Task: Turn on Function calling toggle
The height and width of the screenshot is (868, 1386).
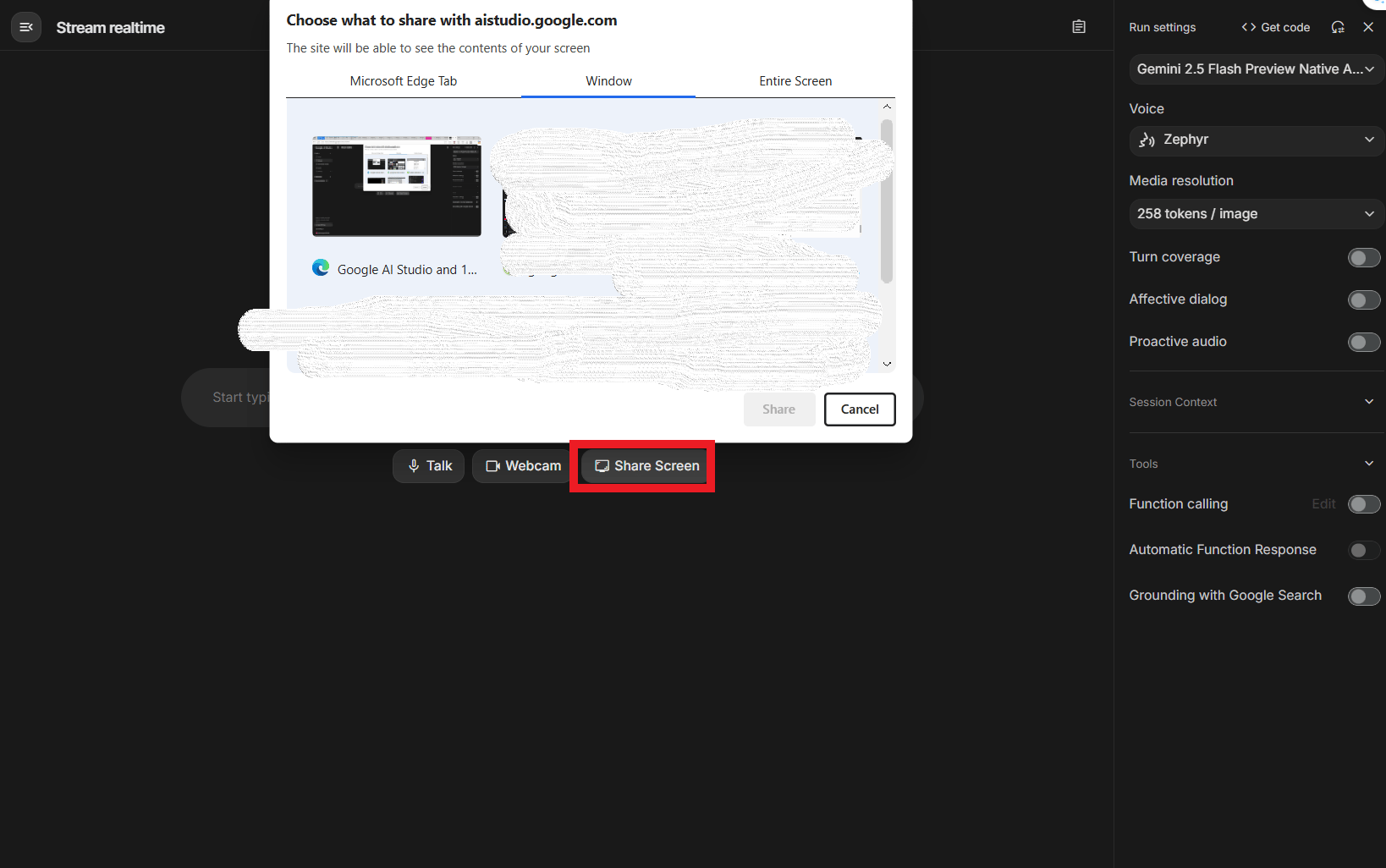Action: (1364, 504)
